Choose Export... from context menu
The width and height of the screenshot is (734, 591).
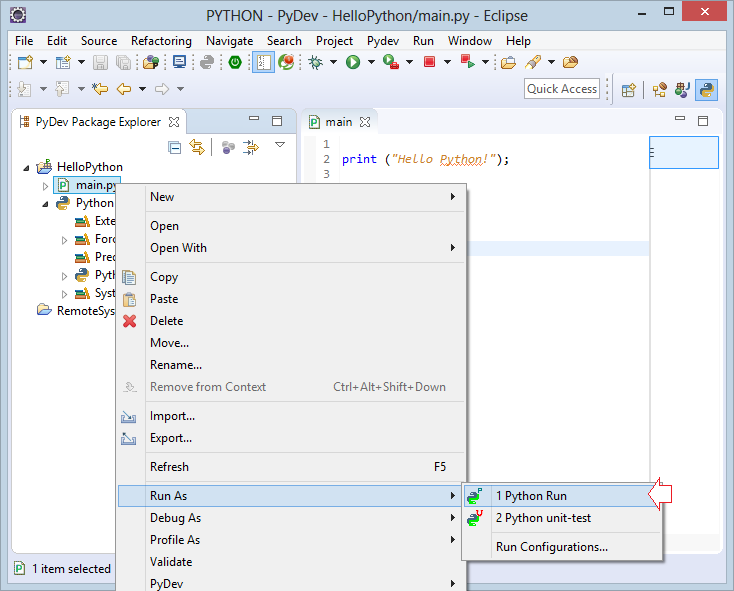tap(292, 438)
